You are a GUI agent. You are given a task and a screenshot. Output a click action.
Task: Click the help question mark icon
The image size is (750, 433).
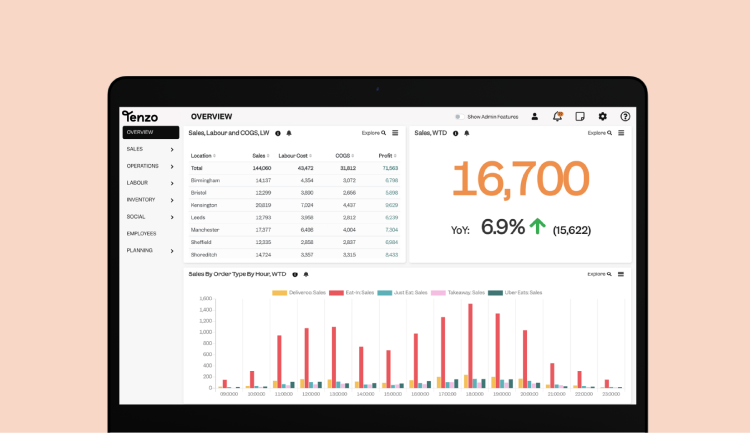point(625,117)
